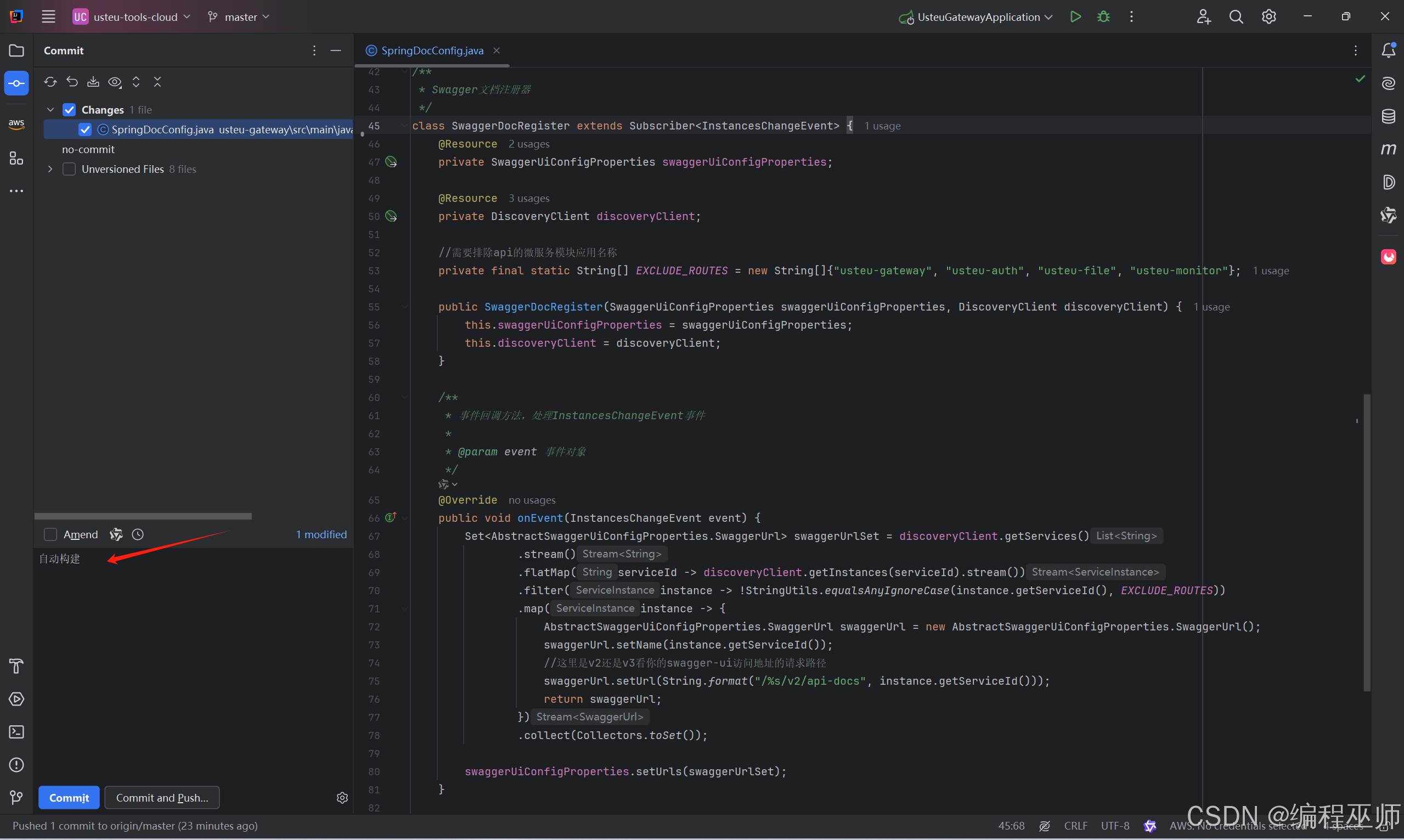Open the usteu-tools-cloud project dropdown
1404x840 pixels.
pos(131,16)
